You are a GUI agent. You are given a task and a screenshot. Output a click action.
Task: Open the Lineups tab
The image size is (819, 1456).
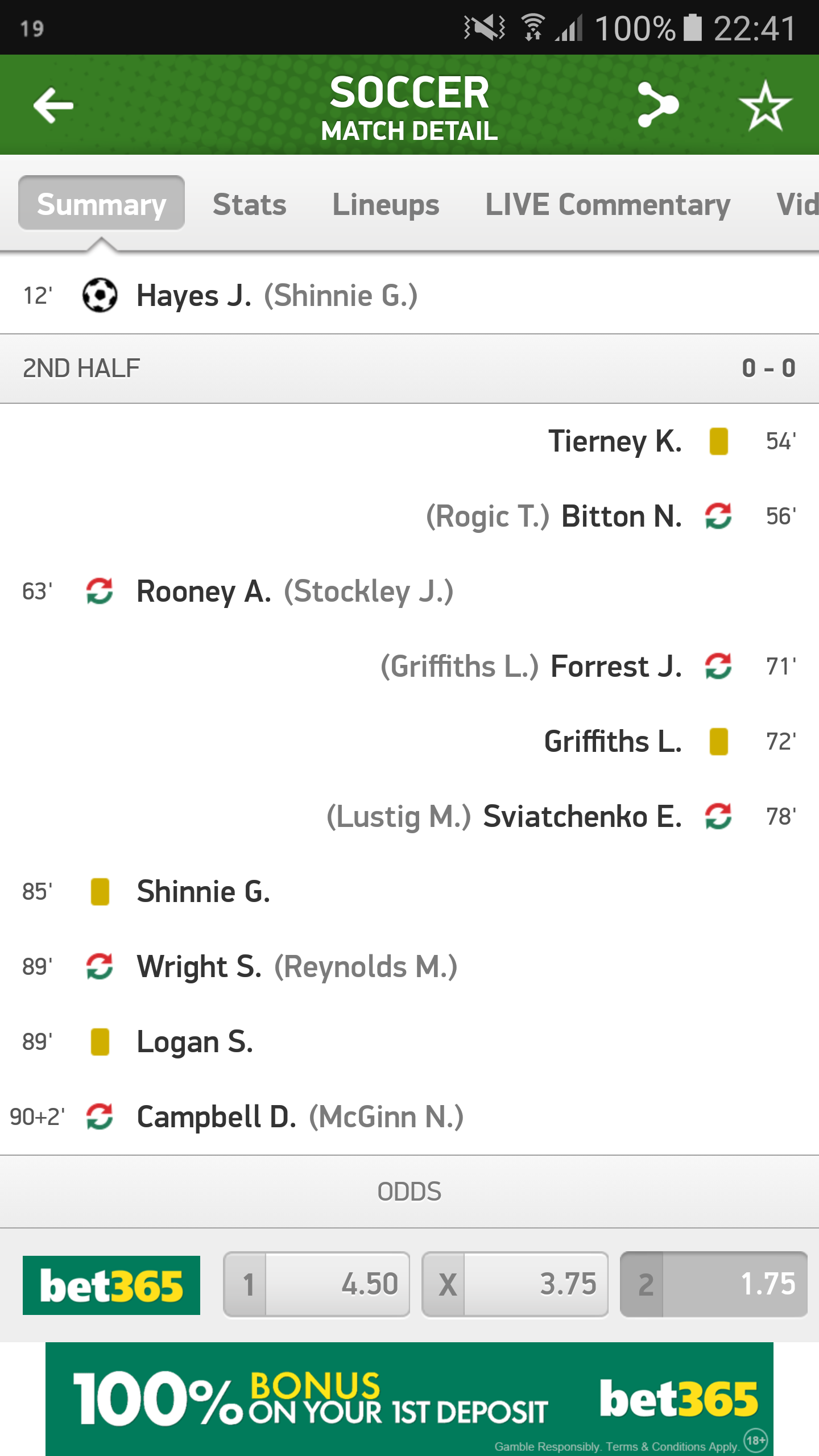tap(386, 205)
